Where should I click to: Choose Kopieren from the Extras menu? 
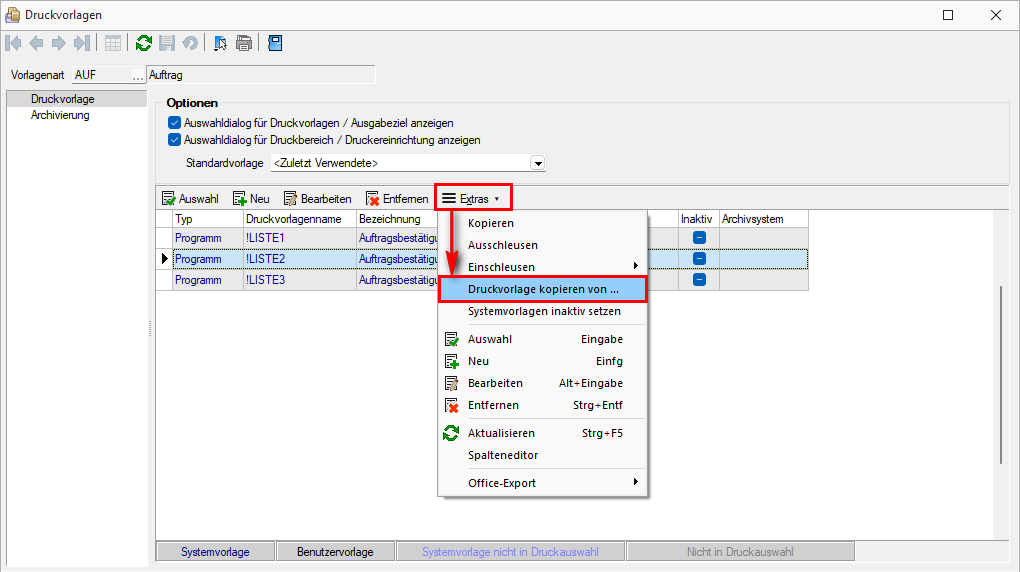point(543,223)
